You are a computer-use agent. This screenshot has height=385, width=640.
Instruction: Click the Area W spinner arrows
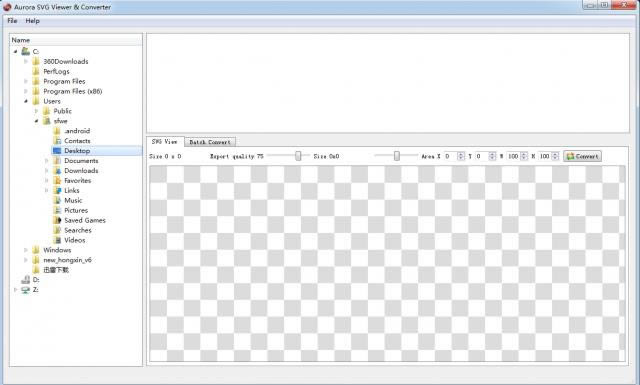pos(524,156)
